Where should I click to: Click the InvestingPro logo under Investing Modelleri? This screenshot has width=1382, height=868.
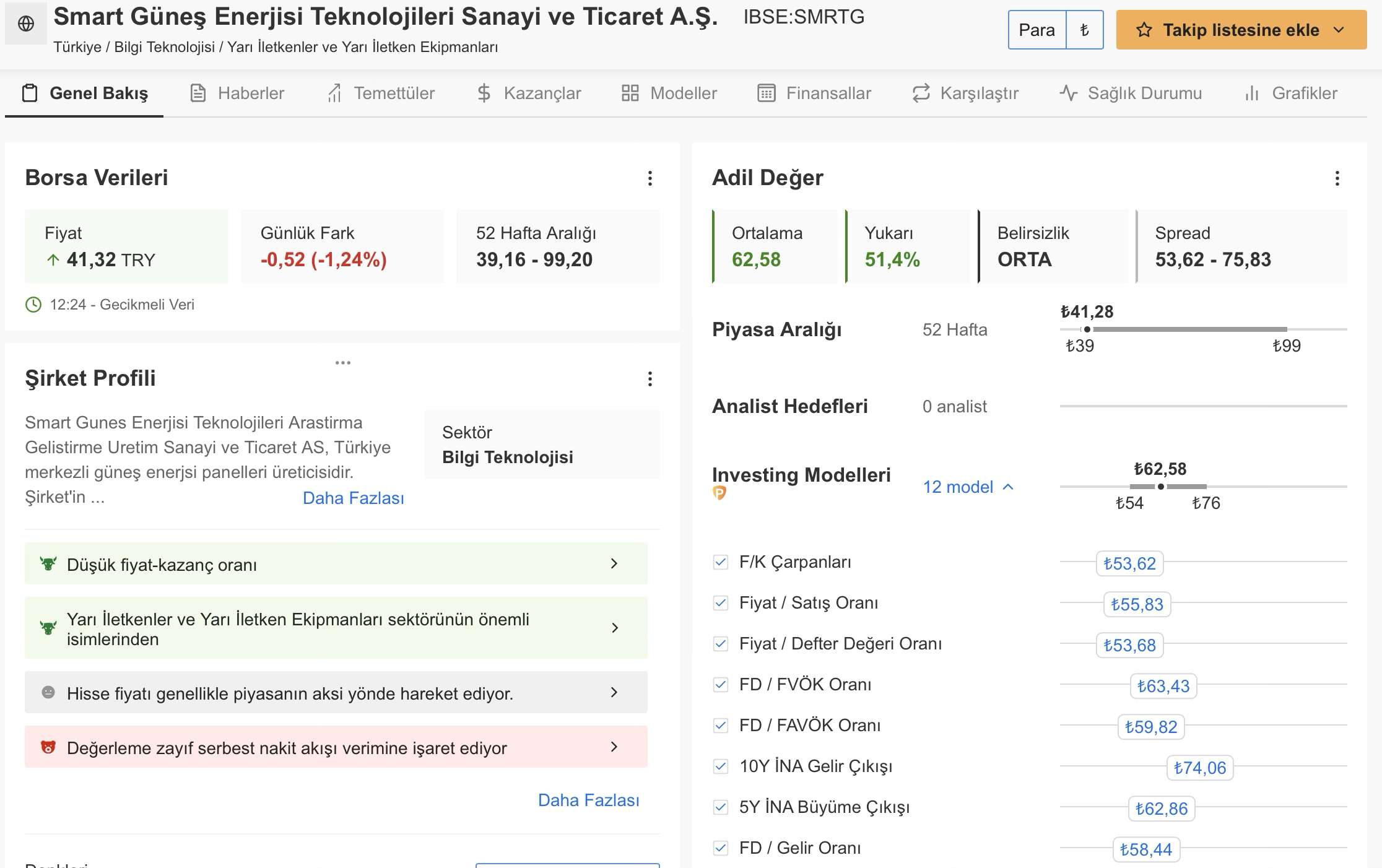click(x=719, y=493)
